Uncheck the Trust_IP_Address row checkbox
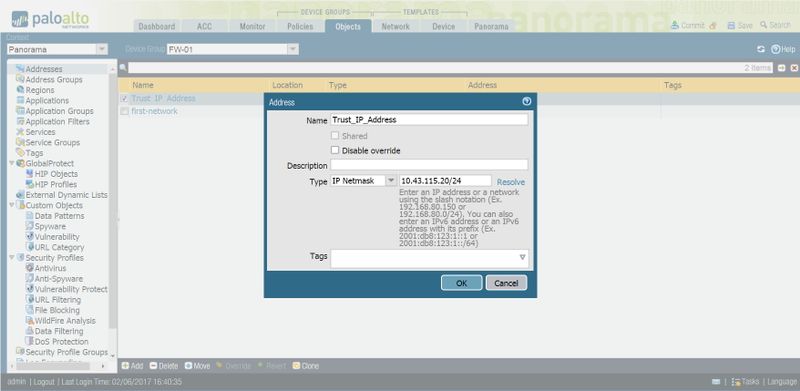The width and height of the screenshot is (800, 391). tap(124, 99)
